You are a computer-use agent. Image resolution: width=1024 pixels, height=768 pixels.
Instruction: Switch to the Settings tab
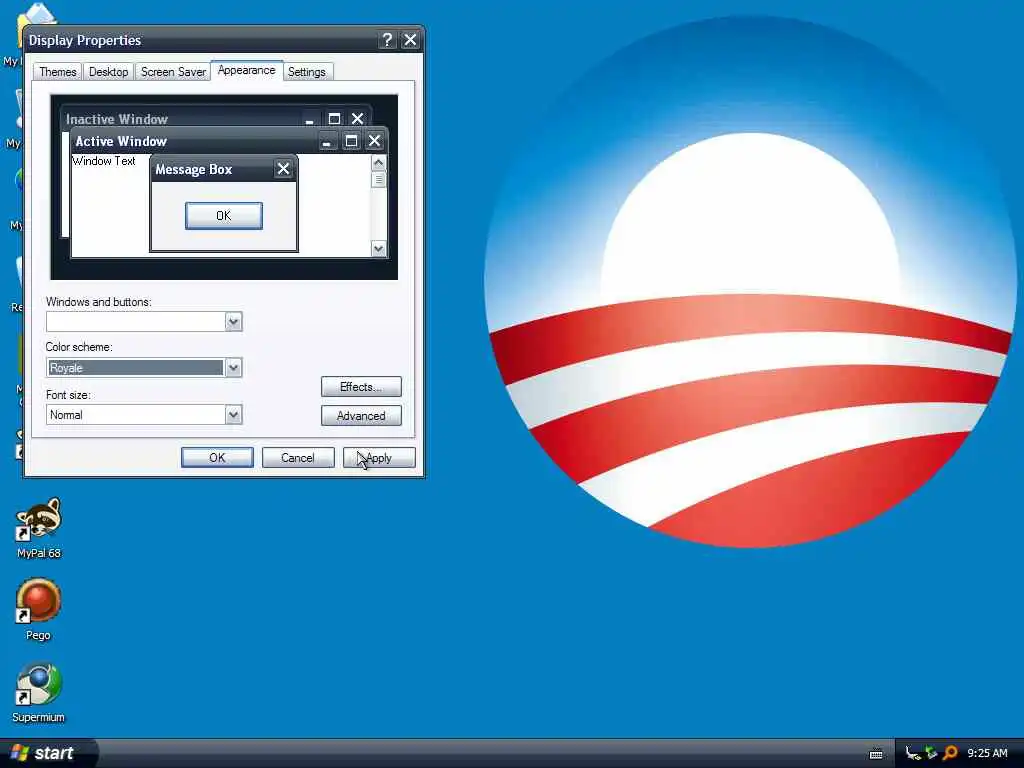307,72
